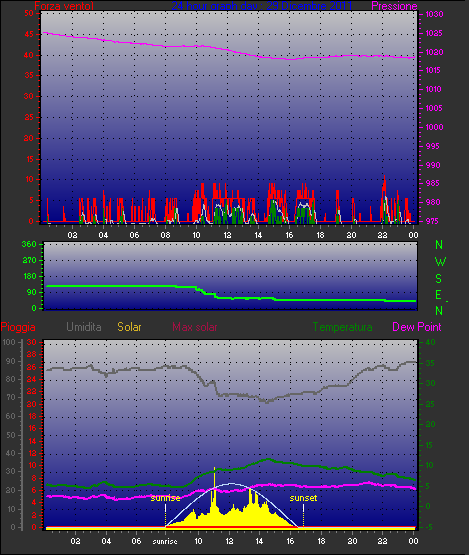Click the E compass direction letter
The height and width of the screenshot is (555, 469).
click(438, 295)
